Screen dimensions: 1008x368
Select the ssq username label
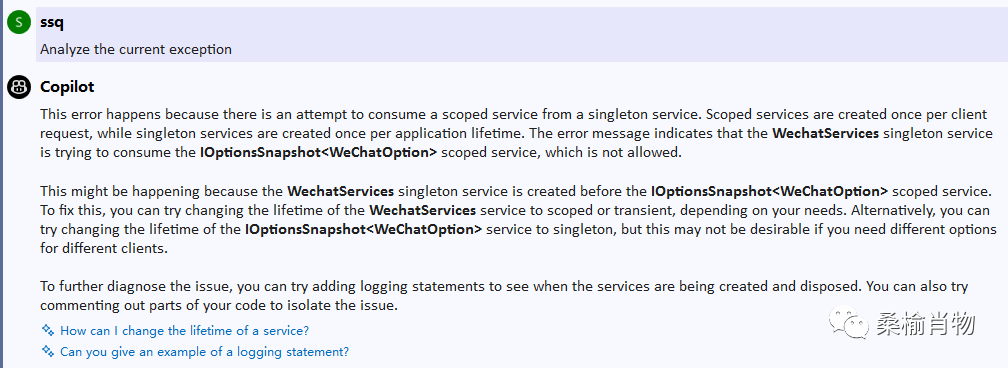(51, 23)
